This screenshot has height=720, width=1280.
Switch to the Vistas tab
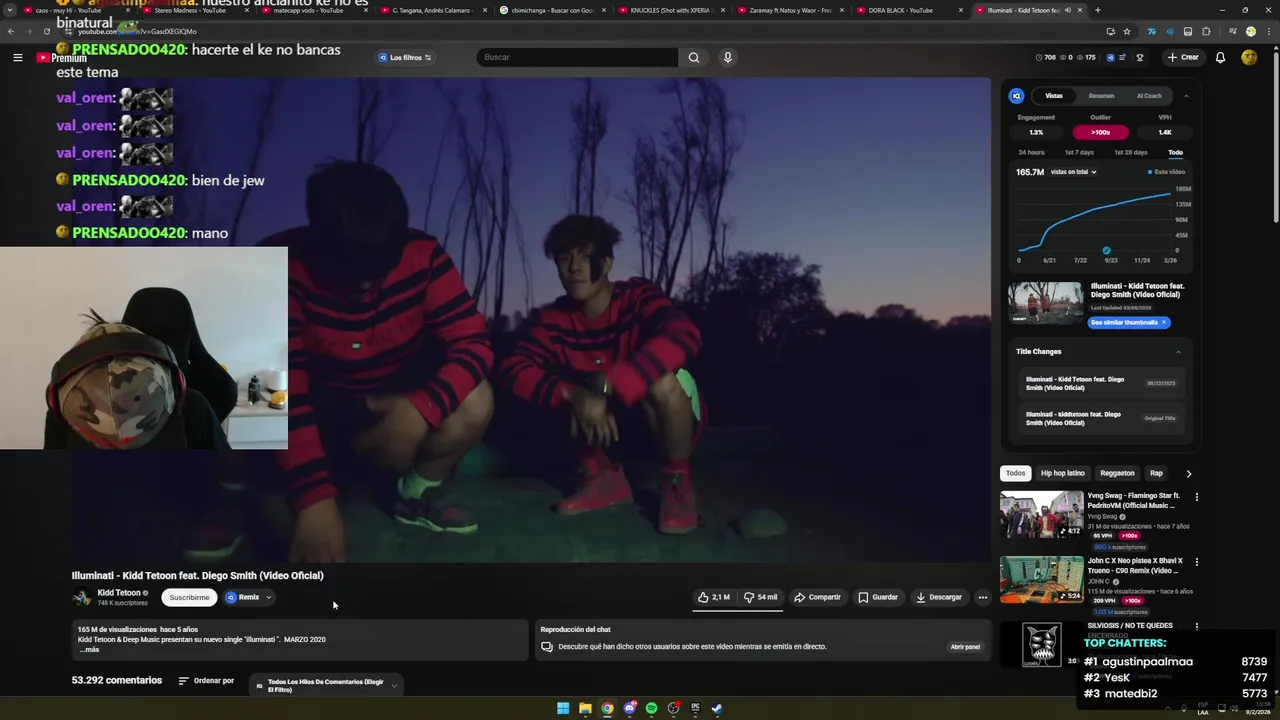[1054, 96]
